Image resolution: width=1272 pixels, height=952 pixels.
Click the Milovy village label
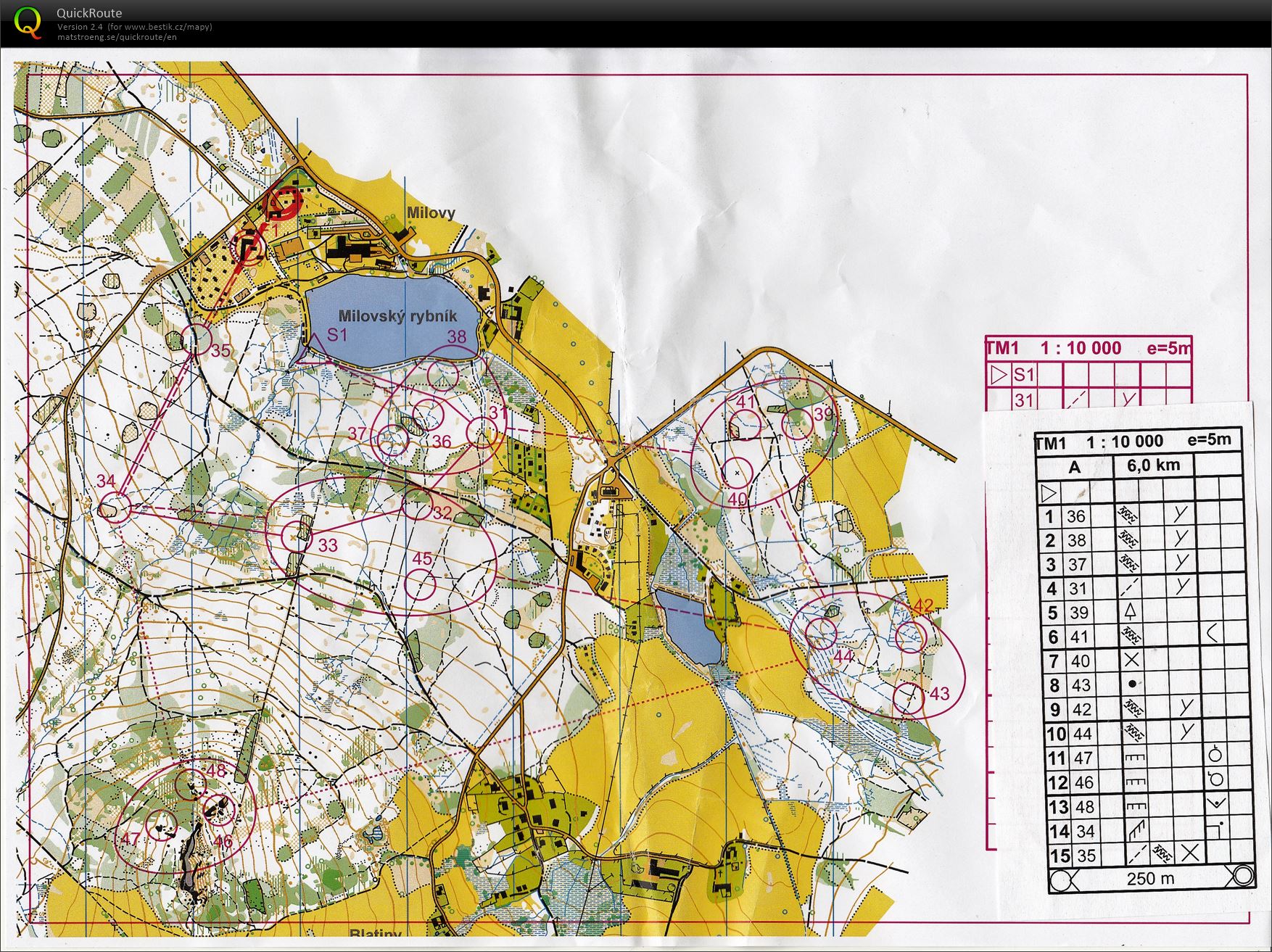431,212
